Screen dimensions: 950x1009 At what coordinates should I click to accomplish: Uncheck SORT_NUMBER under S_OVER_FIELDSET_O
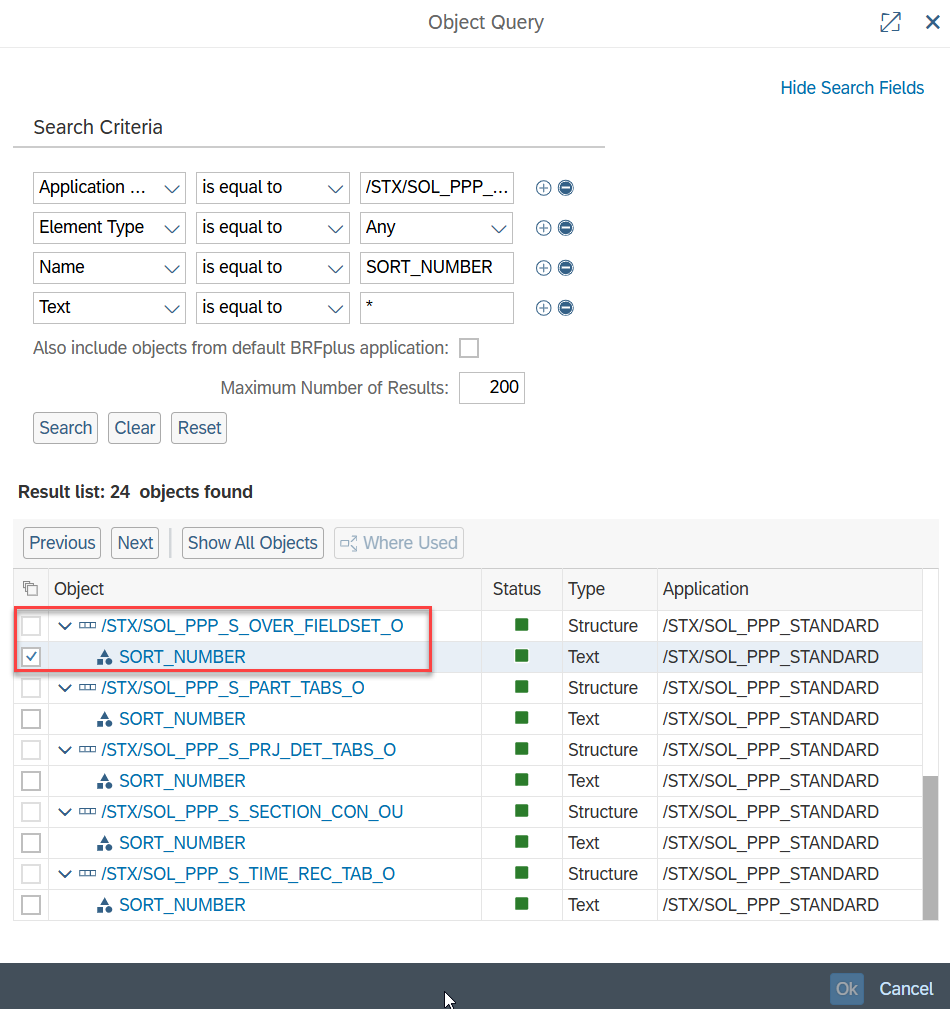tap(31, 657)
